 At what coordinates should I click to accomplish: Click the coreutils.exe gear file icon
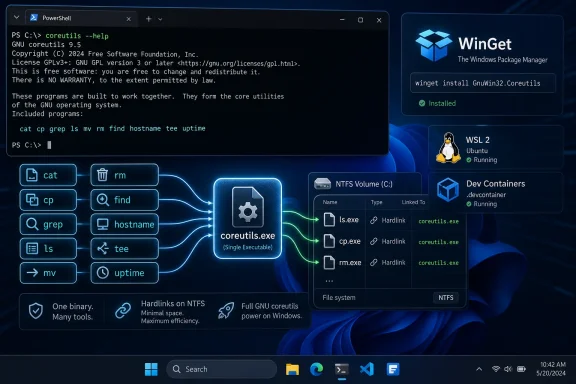click(x=248, y=207)
